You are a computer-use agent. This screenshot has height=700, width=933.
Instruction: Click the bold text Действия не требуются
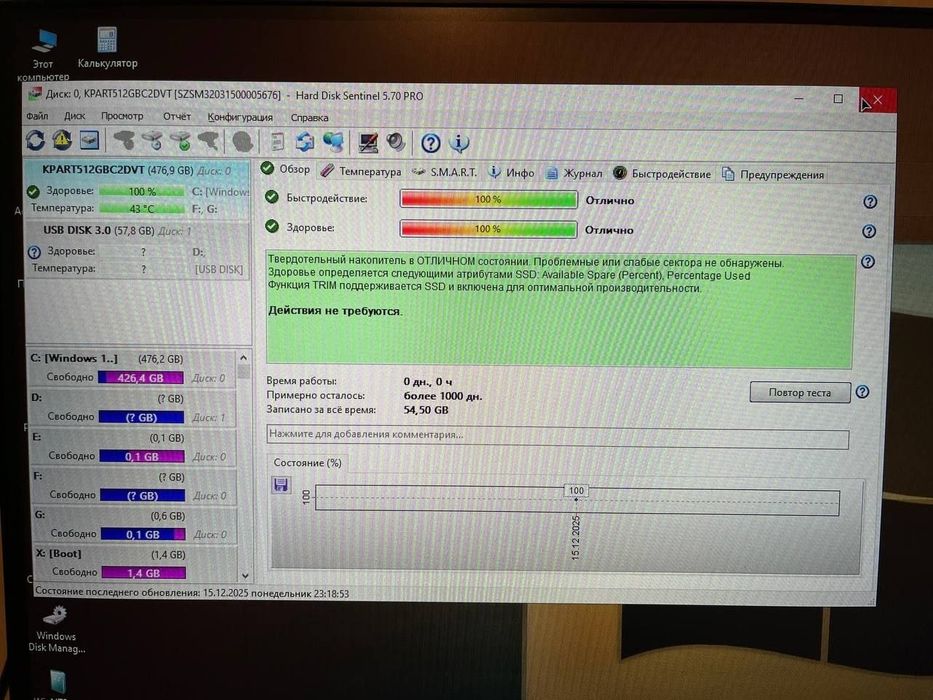335,311
